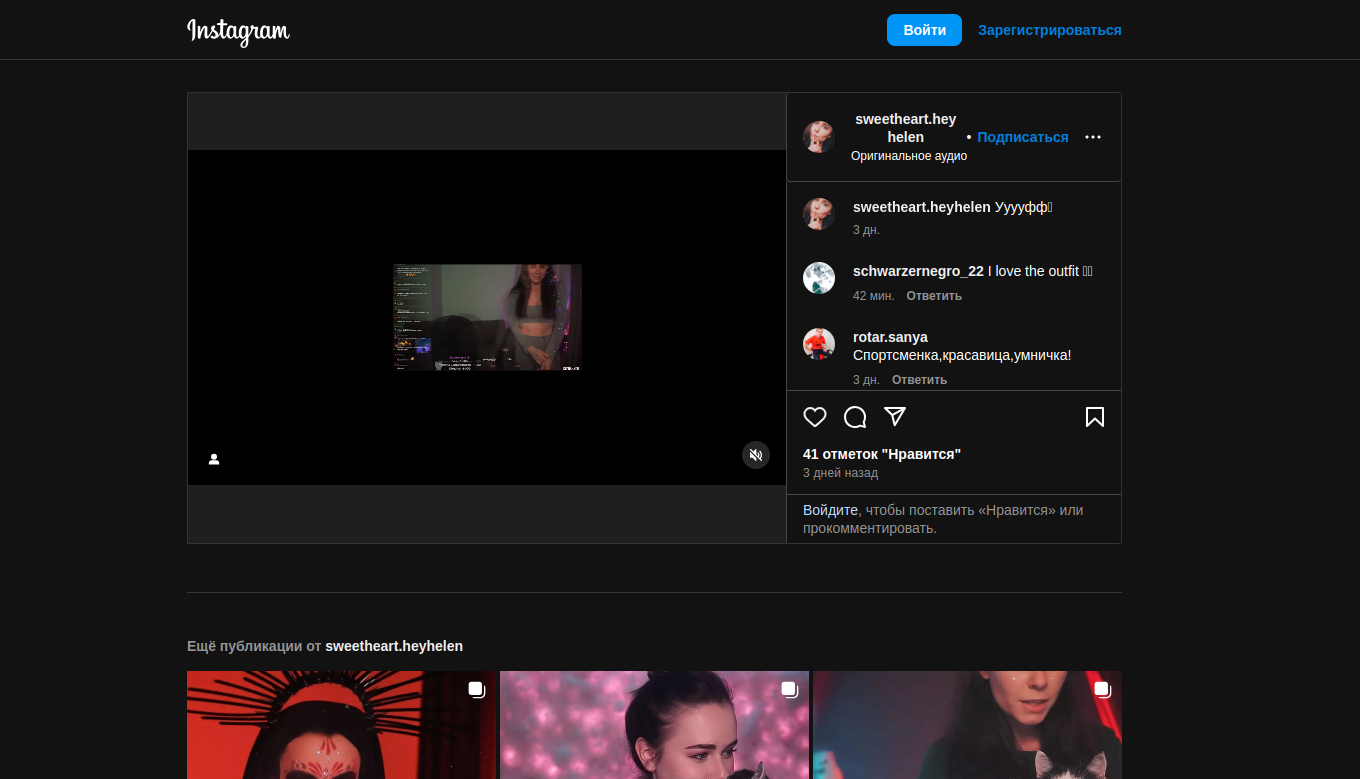Open sweetheart.heyhelen caption avatar
Screen dimensions: 1360x779
coord(819,214)
